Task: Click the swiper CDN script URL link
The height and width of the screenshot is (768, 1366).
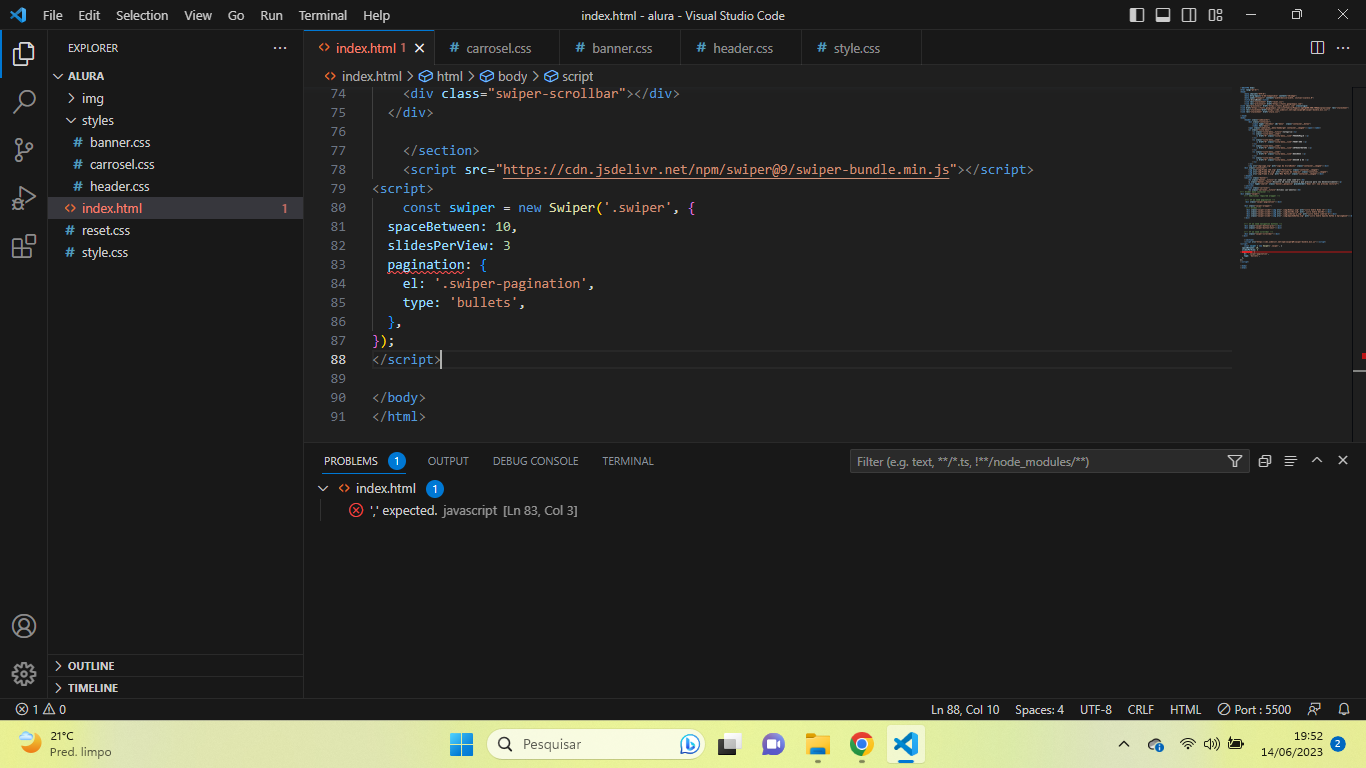Action: coord(726,170)
